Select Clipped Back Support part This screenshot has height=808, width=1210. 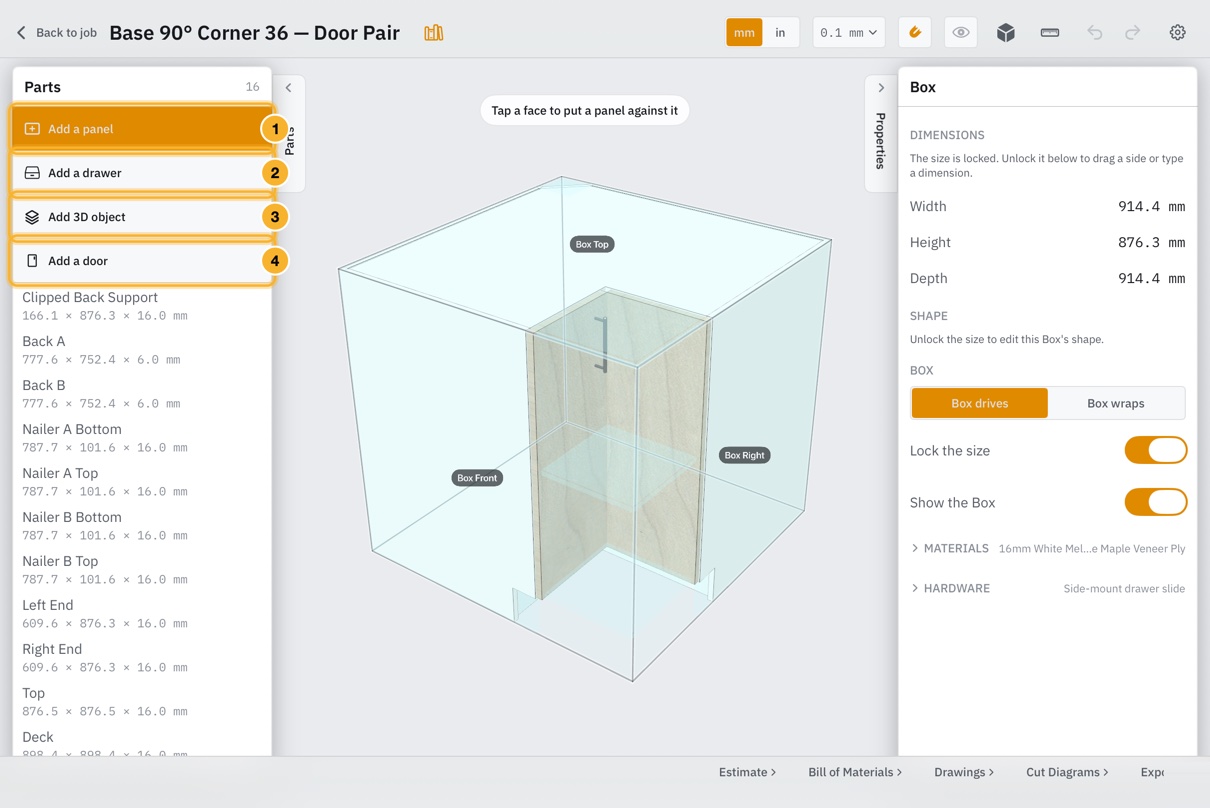(142, 305)
